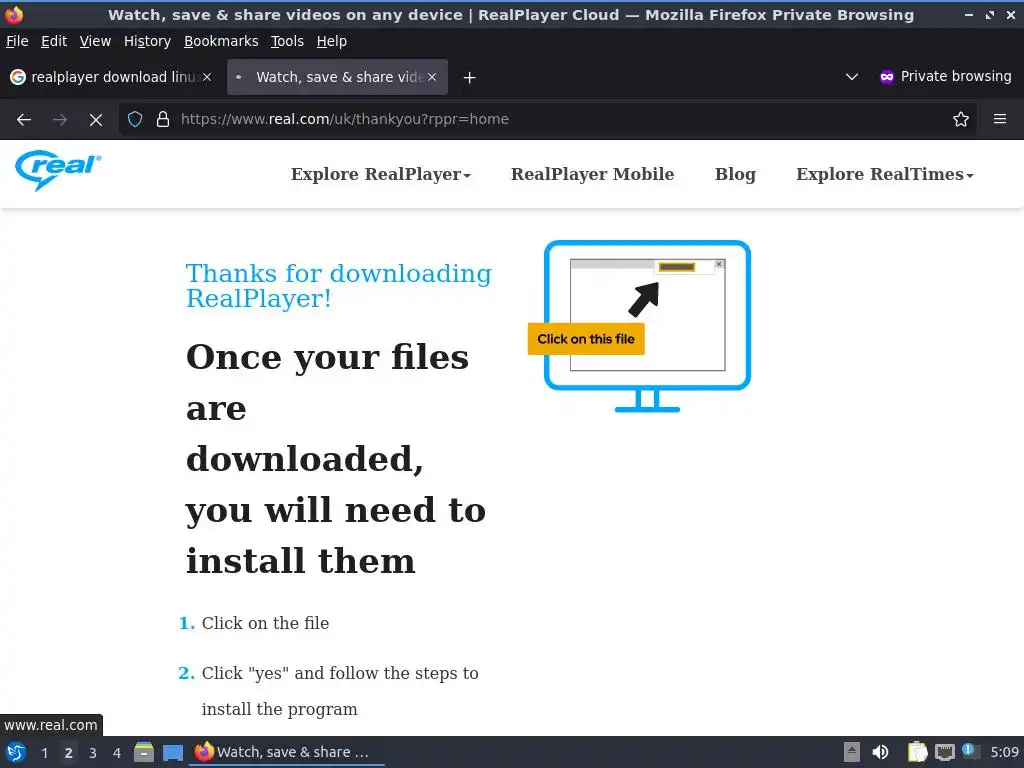This screenshot has width=1024, height=768.
Task: Switch to workspace 2
Action: click(x=69, y=753)
